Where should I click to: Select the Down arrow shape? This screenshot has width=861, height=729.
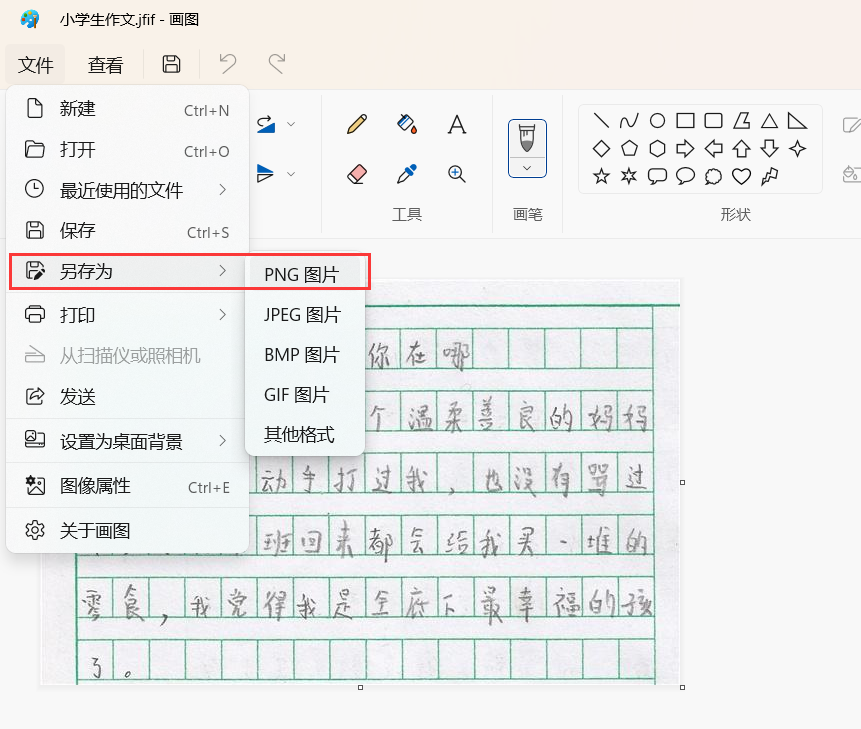click(769, 148)
